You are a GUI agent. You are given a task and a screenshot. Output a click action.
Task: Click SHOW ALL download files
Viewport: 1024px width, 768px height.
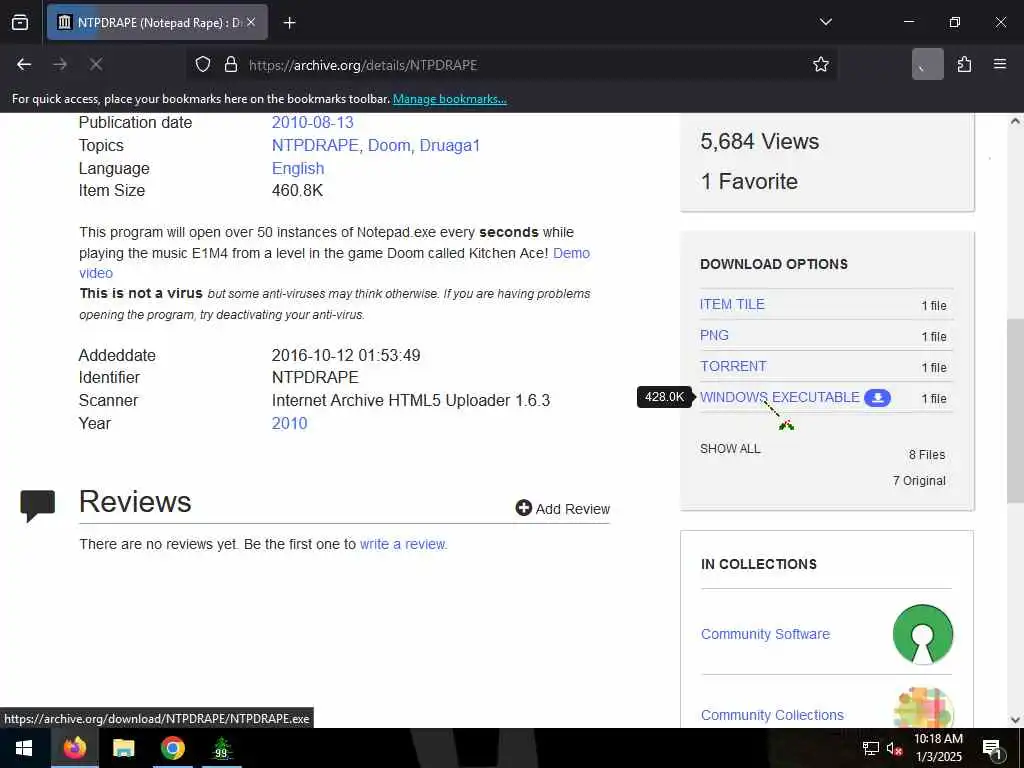point(730,449)
